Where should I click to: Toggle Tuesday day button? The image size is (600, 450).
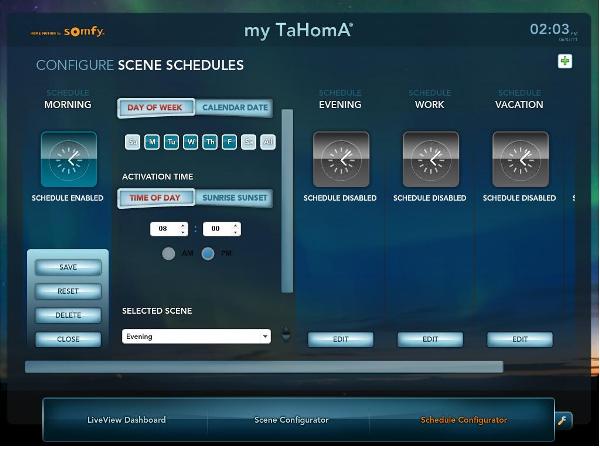(171, 142)
